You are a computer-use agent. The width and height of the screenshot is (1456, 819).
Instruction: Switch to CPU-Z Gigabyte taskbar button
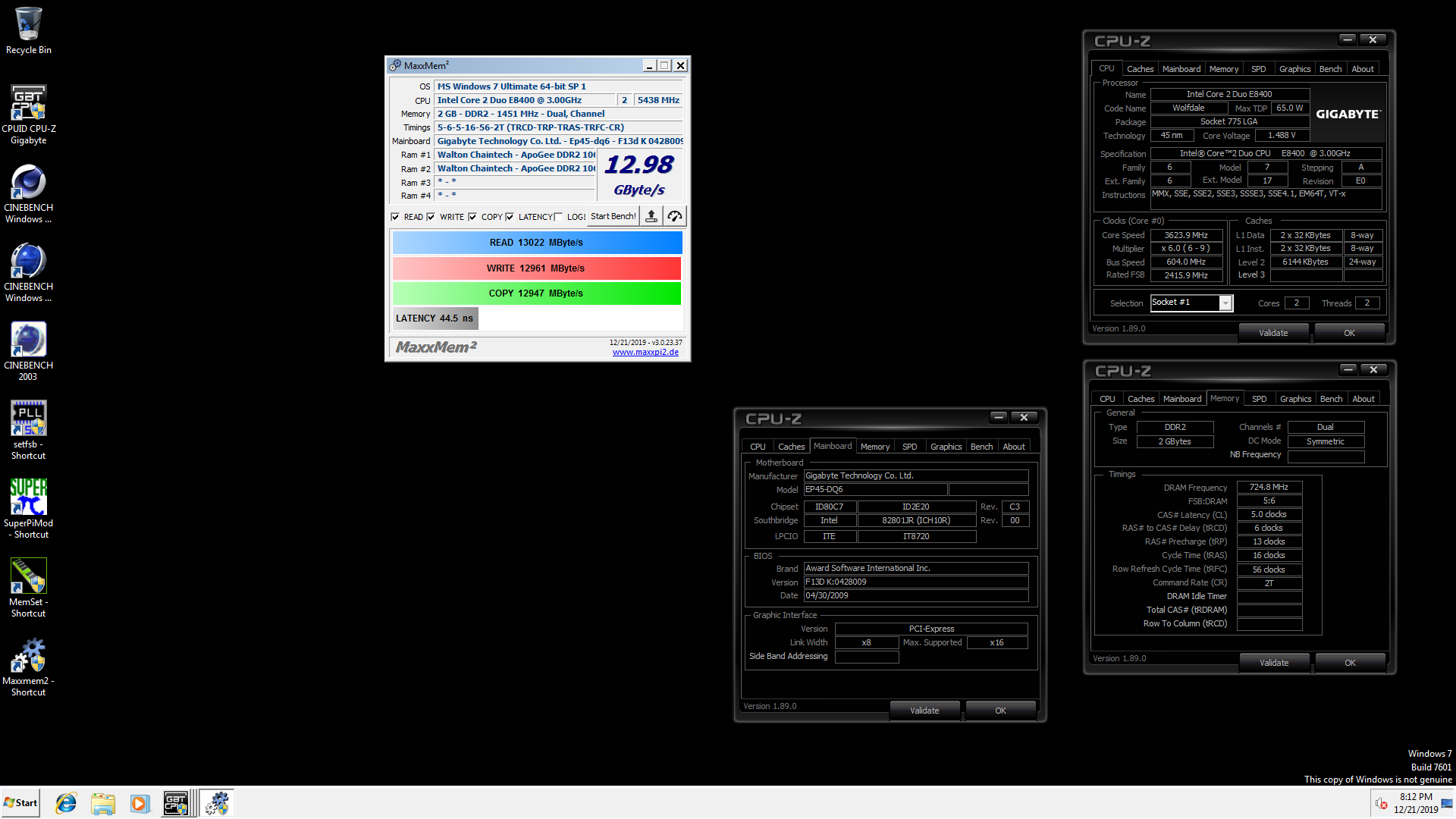click(177, 803)
